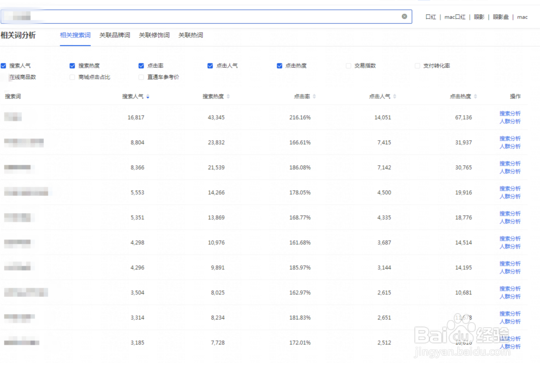
Task: Switch to the 关联品牌词 tab
Action: [115, 35]
